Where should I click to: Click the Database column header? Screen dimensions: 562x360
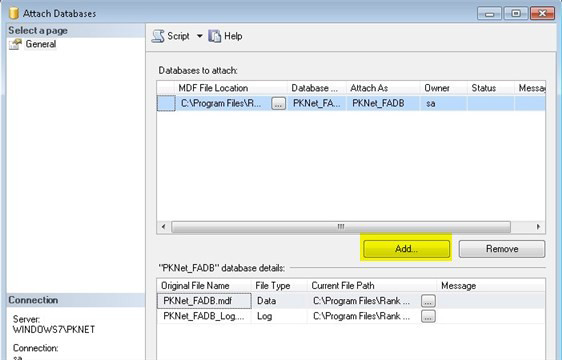click(x=316, y=88)
